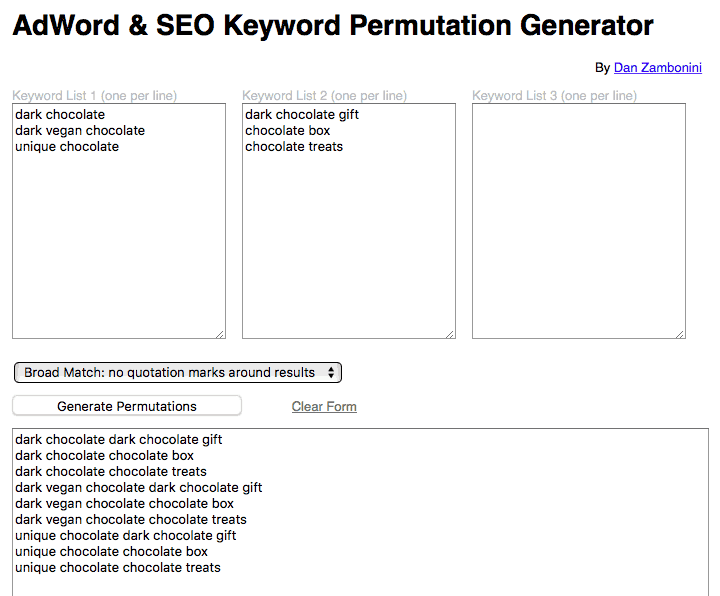Click the page title heading

pos(333,25)
